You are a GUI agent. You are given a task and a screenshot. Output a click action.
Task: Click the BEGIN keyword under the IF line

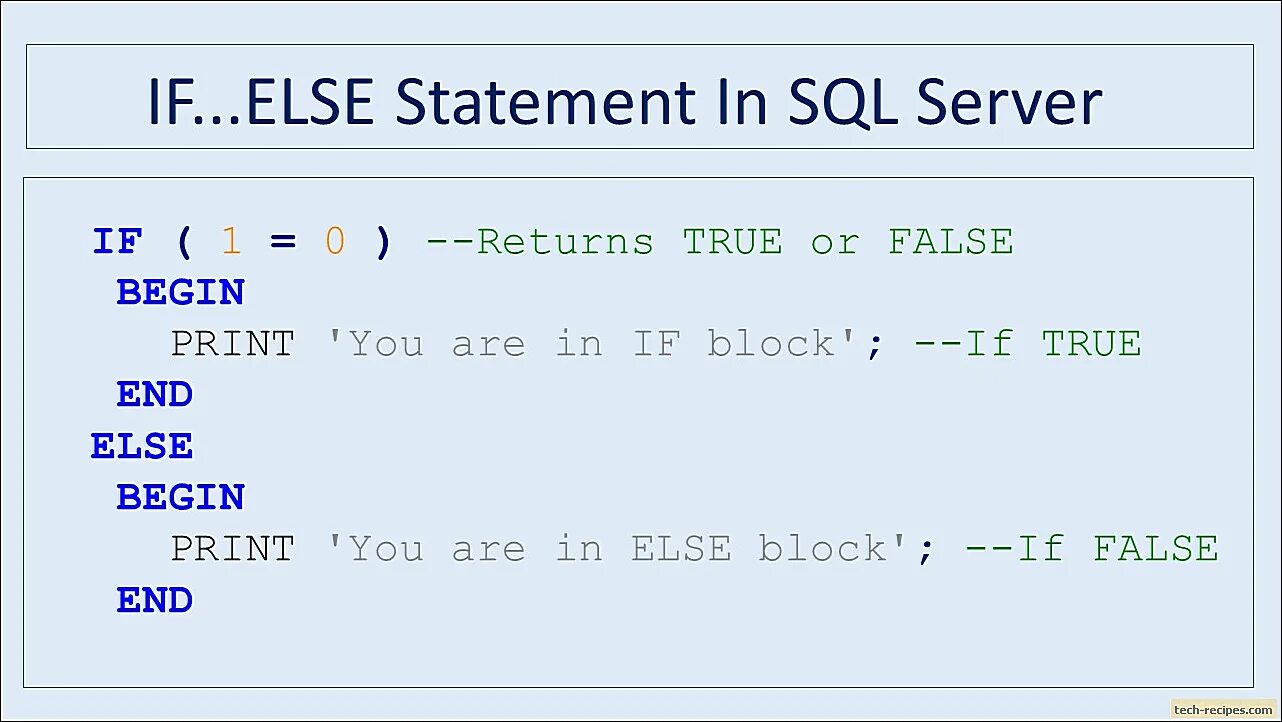point(180,293)
